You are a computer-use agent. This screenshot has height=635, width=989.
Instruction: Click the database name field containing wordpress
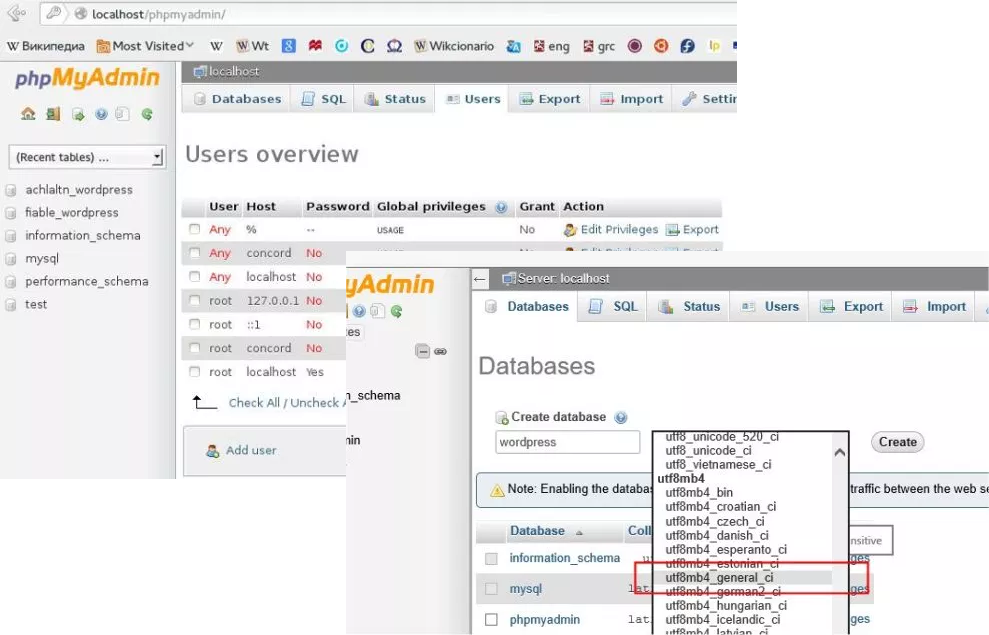567,442
